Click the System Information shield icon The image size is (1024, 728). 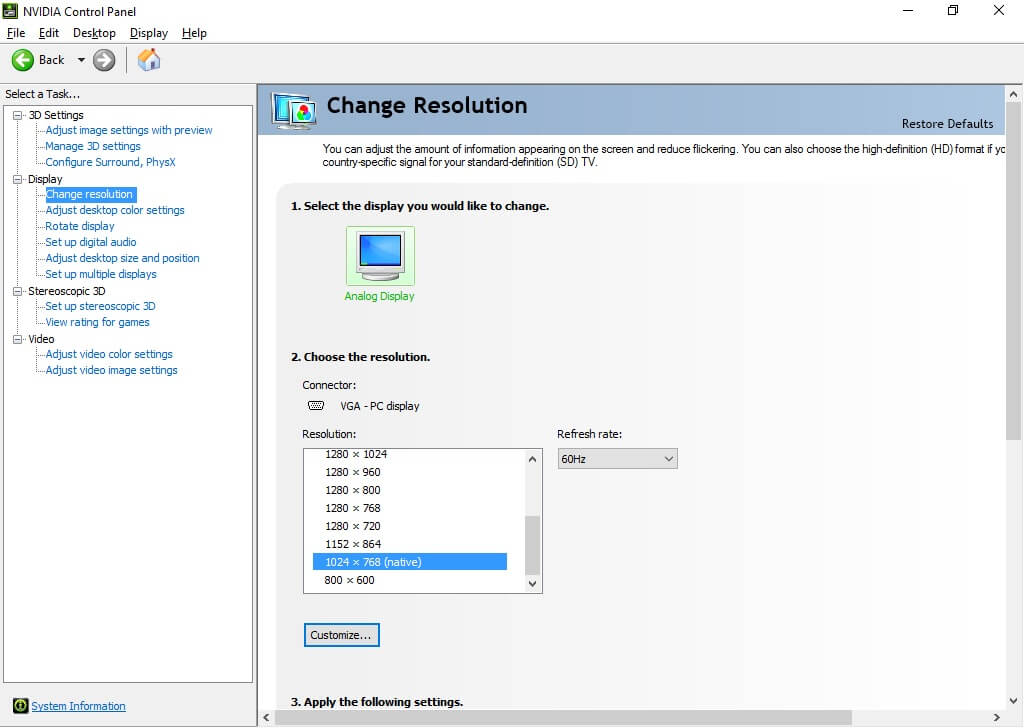pos(20,706)
